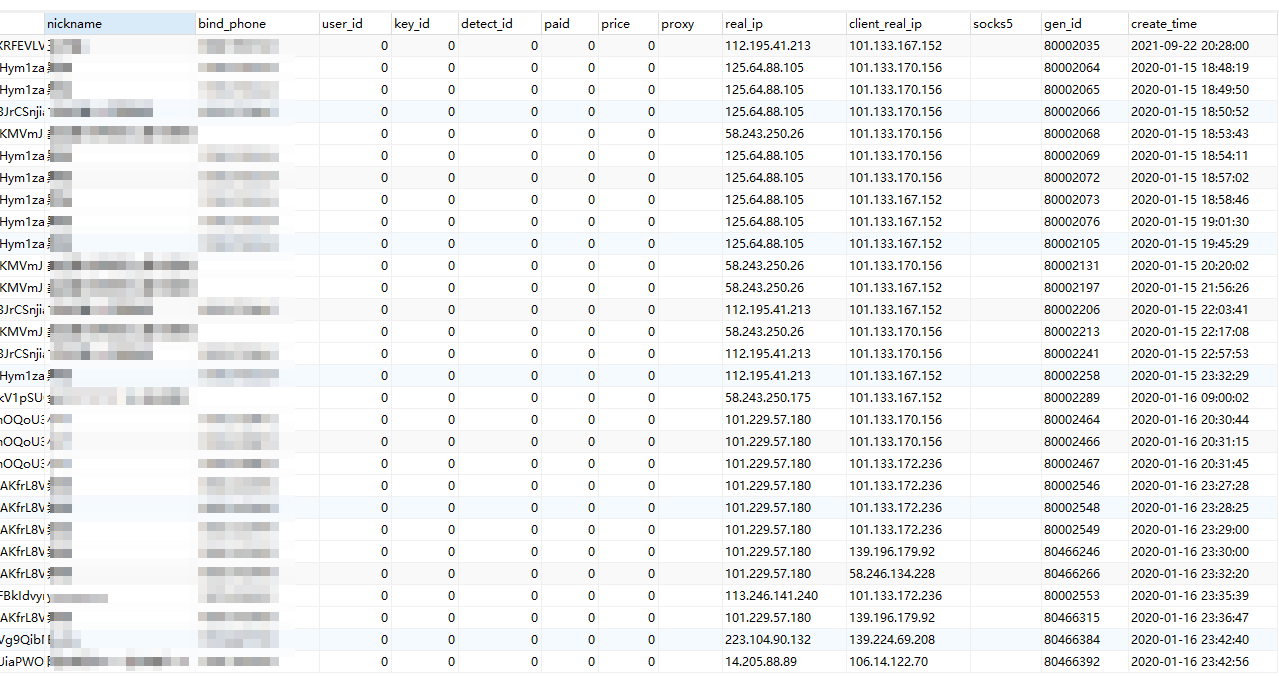Screen dimensions: 1279x676
Task: Click the real_ip cell 223.104.90.132
Action: pyautogui.click(x=768, y=640)
